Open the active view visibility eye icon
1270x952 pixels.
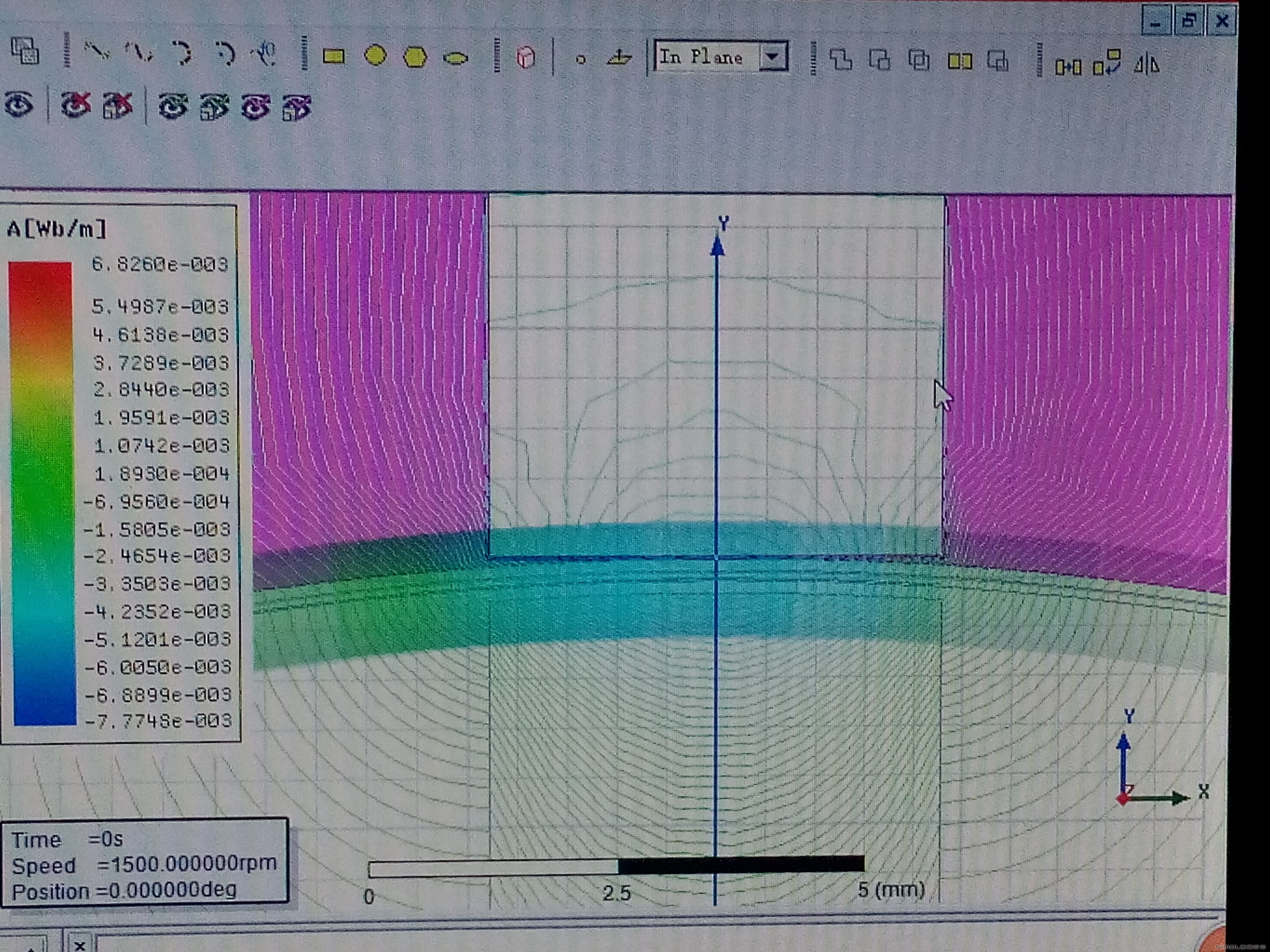[20, 105]
